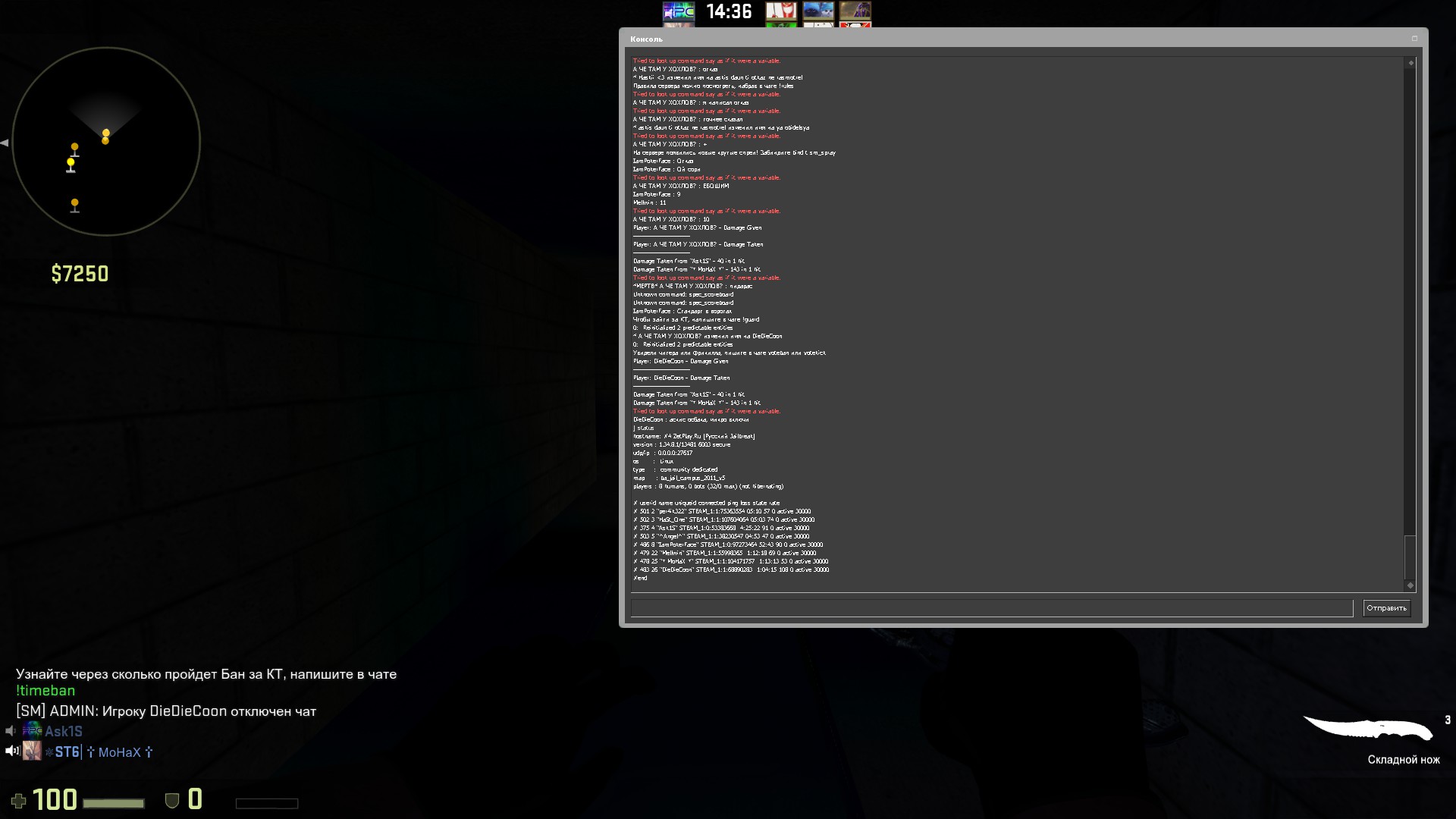Click the Отправить button in the console

pos(1385,608)
